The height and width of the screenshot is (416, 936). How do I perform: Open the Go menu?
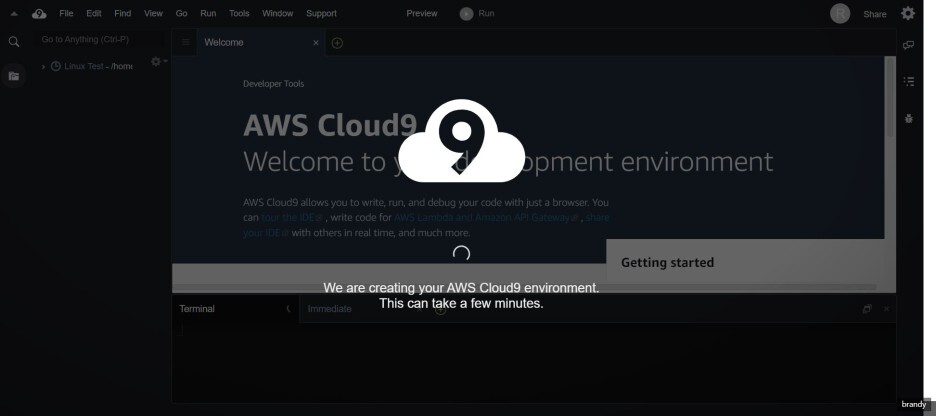(181, 13)
